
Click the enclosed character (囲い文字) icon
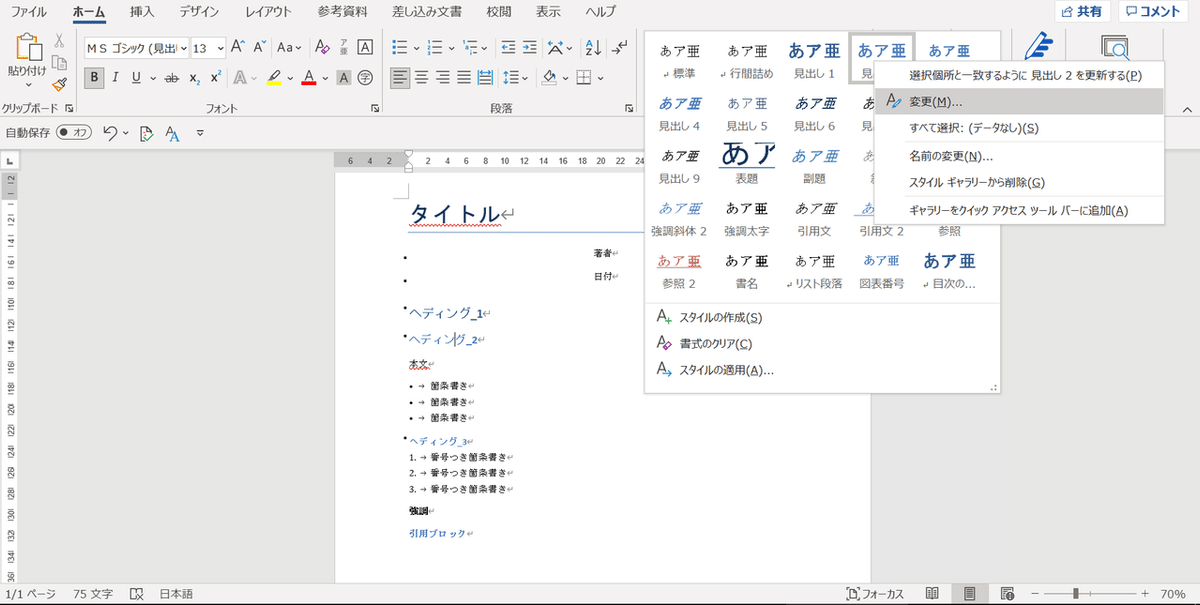pos(365,77)
